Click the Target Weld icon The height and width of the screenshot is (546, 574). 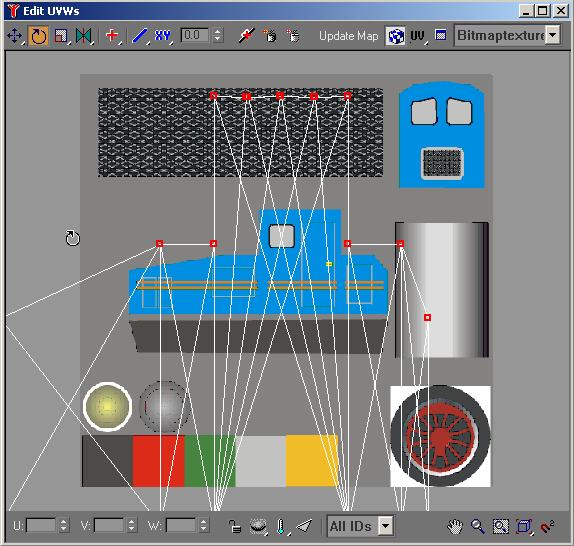click(x=247, y=35)
